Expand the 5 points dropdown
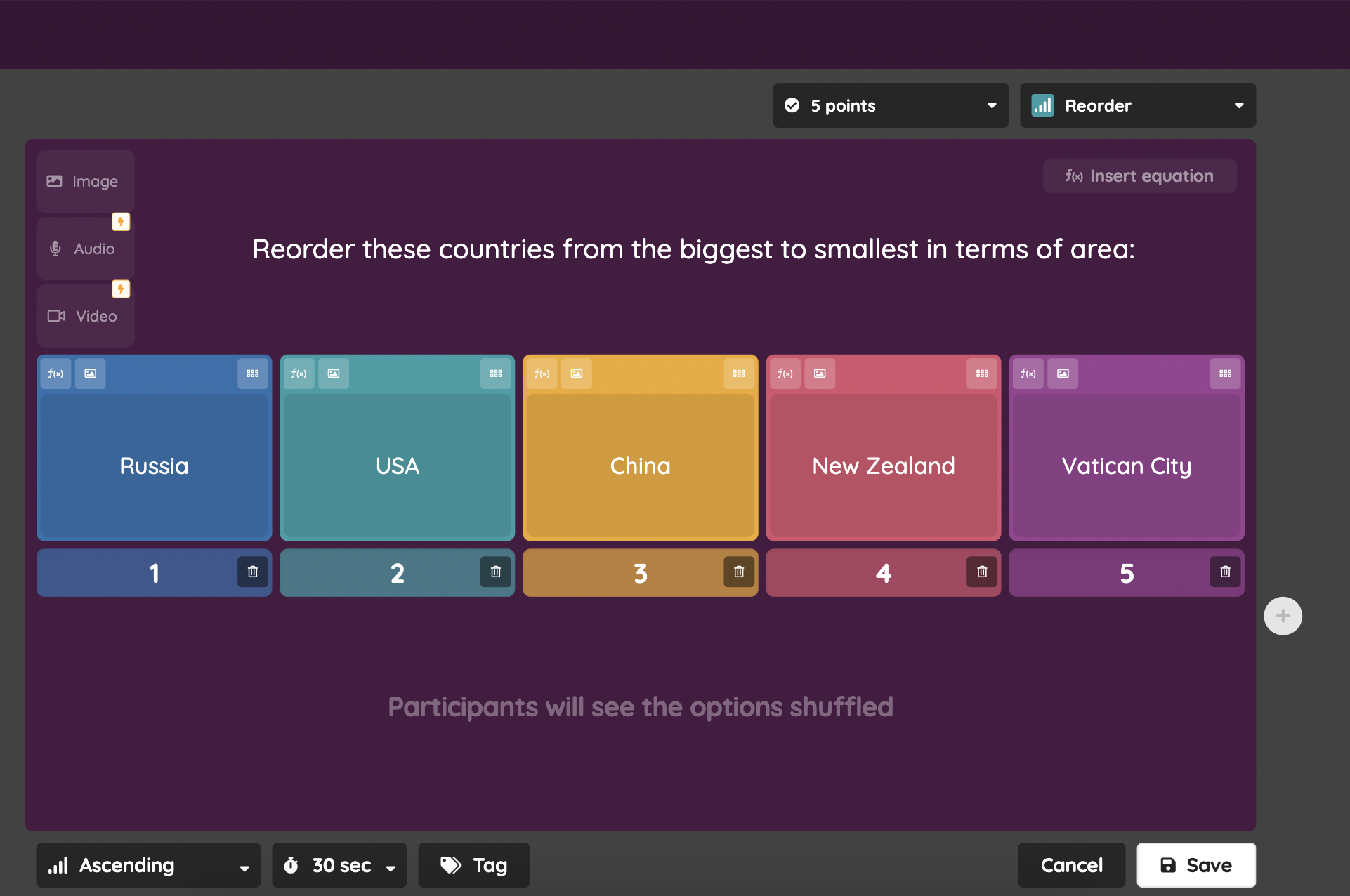This screenshot has width=1350, height=896. tap(989, 104)
